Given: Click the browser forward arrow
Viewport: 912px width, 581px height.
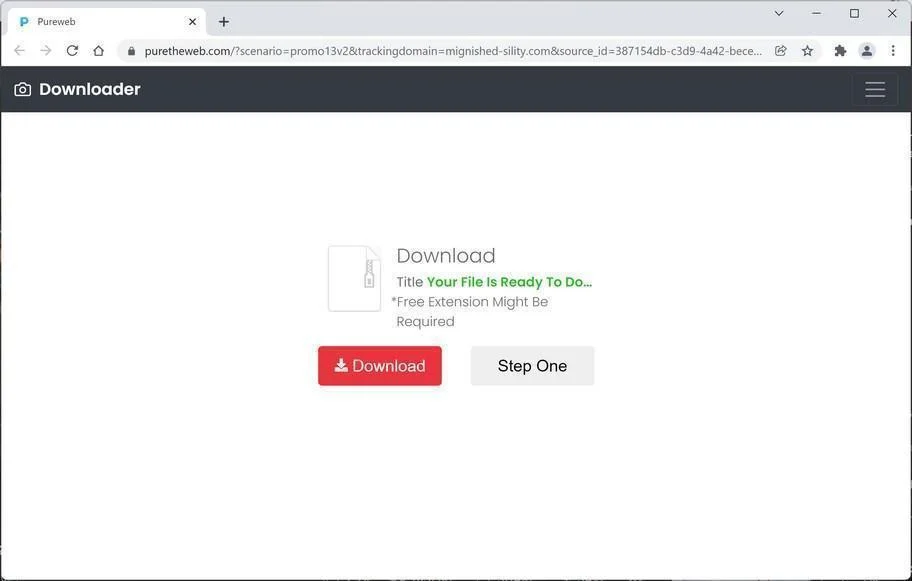Looking at the screenshot, I should (x=45, y=51).
